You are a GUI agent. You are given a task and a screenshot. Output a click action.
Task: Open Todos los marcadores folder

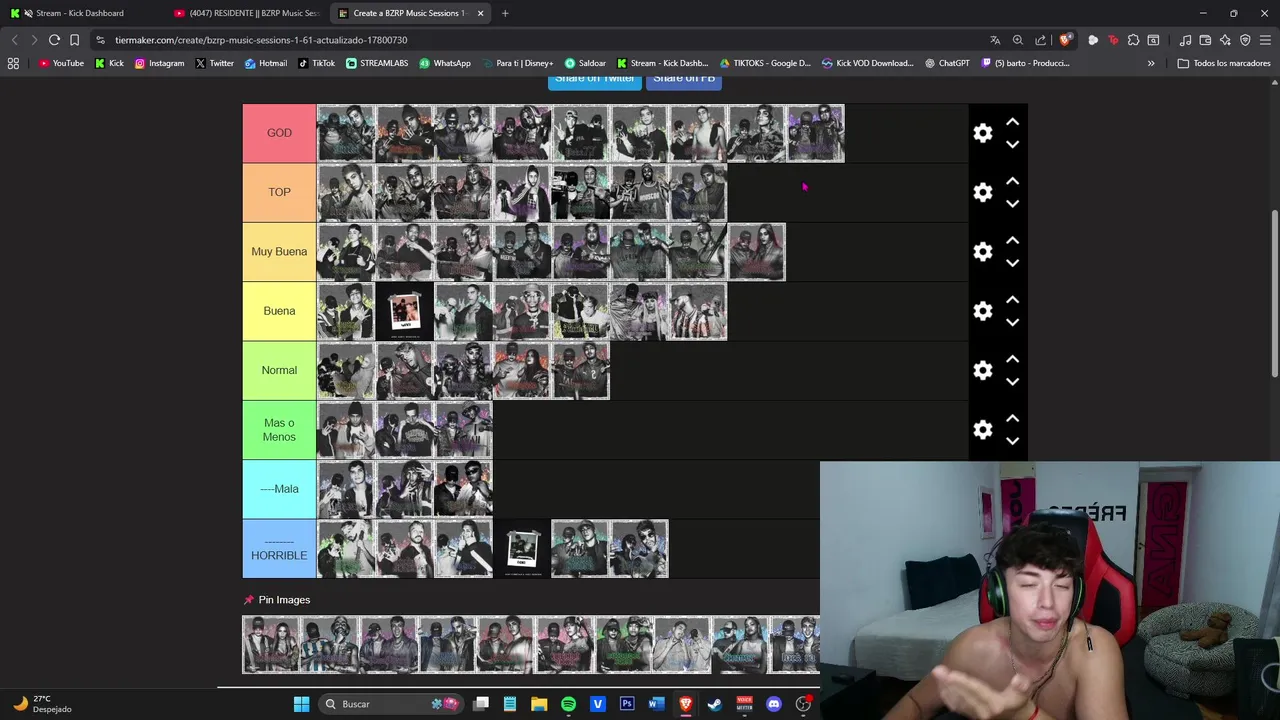click(x=1224, y=63)
